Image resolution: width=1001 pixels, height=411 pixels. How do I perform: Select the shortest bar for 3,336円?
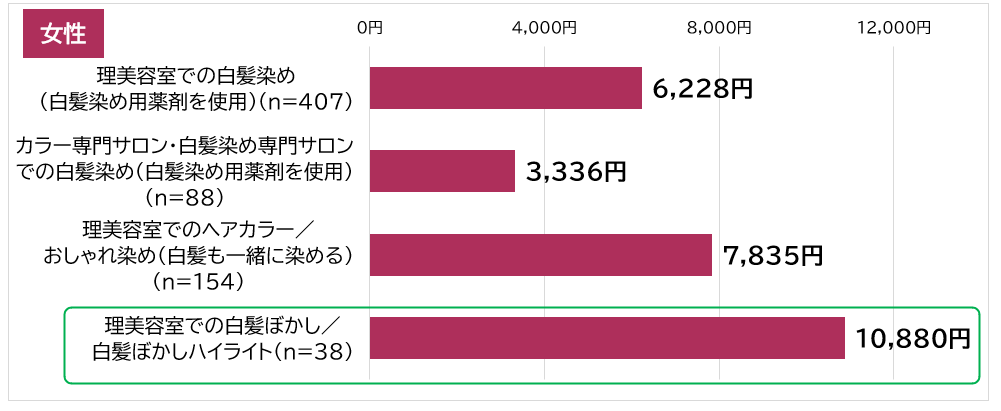pos(442,171)
